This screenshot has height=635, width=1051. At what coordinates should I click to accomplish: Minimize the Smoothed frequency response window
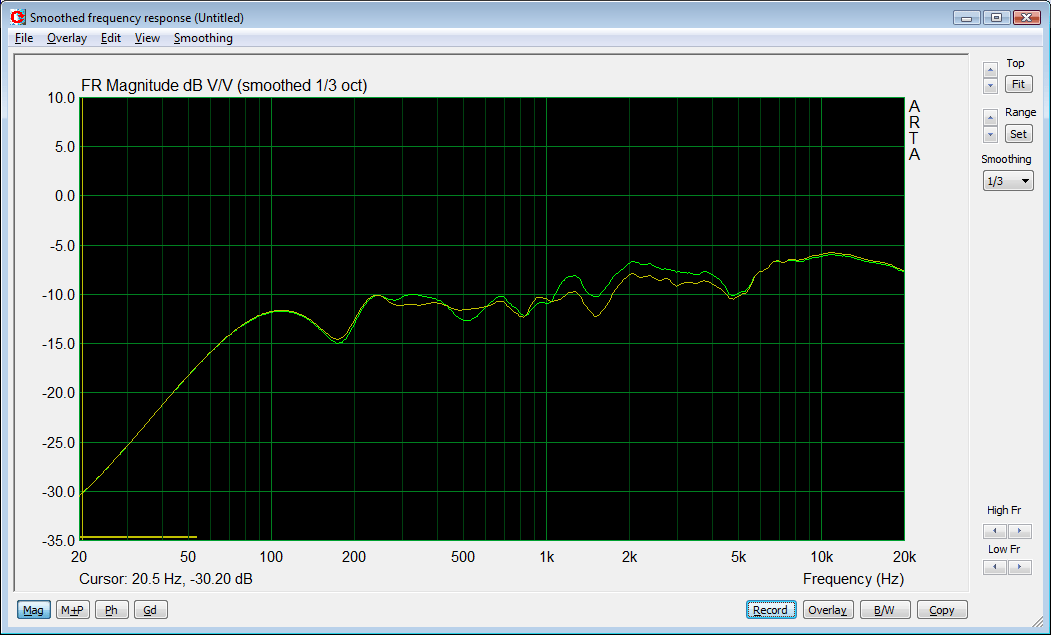coord(967,18)
